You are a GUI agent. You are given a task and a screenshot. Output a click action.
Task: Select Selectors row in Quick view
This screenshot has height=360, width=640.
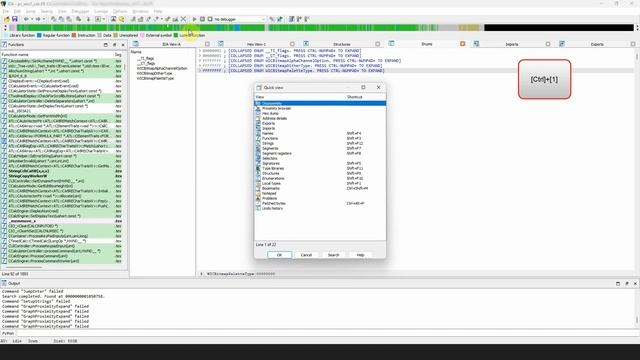coord(320,158)
